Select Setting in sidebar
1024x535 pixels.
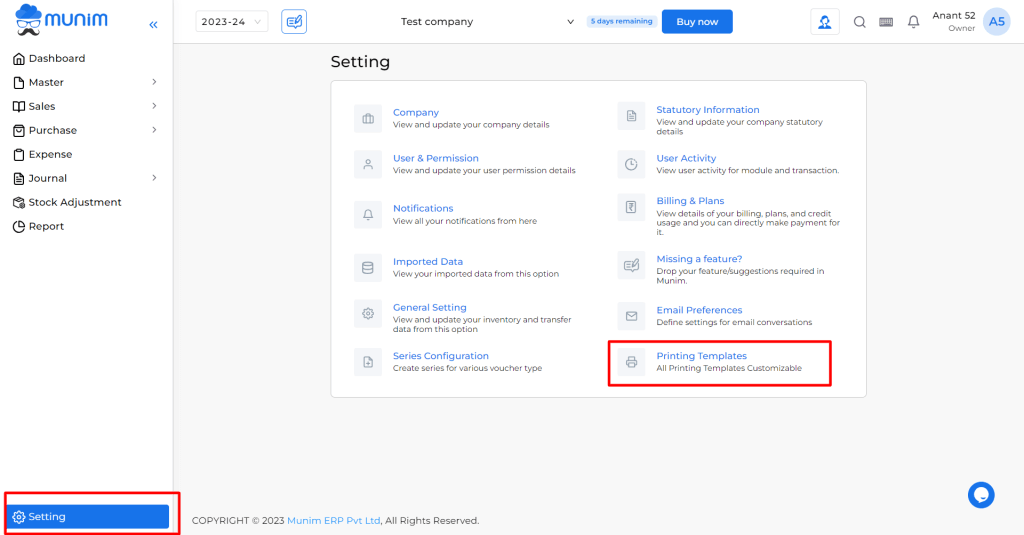(x=88, y=517)
